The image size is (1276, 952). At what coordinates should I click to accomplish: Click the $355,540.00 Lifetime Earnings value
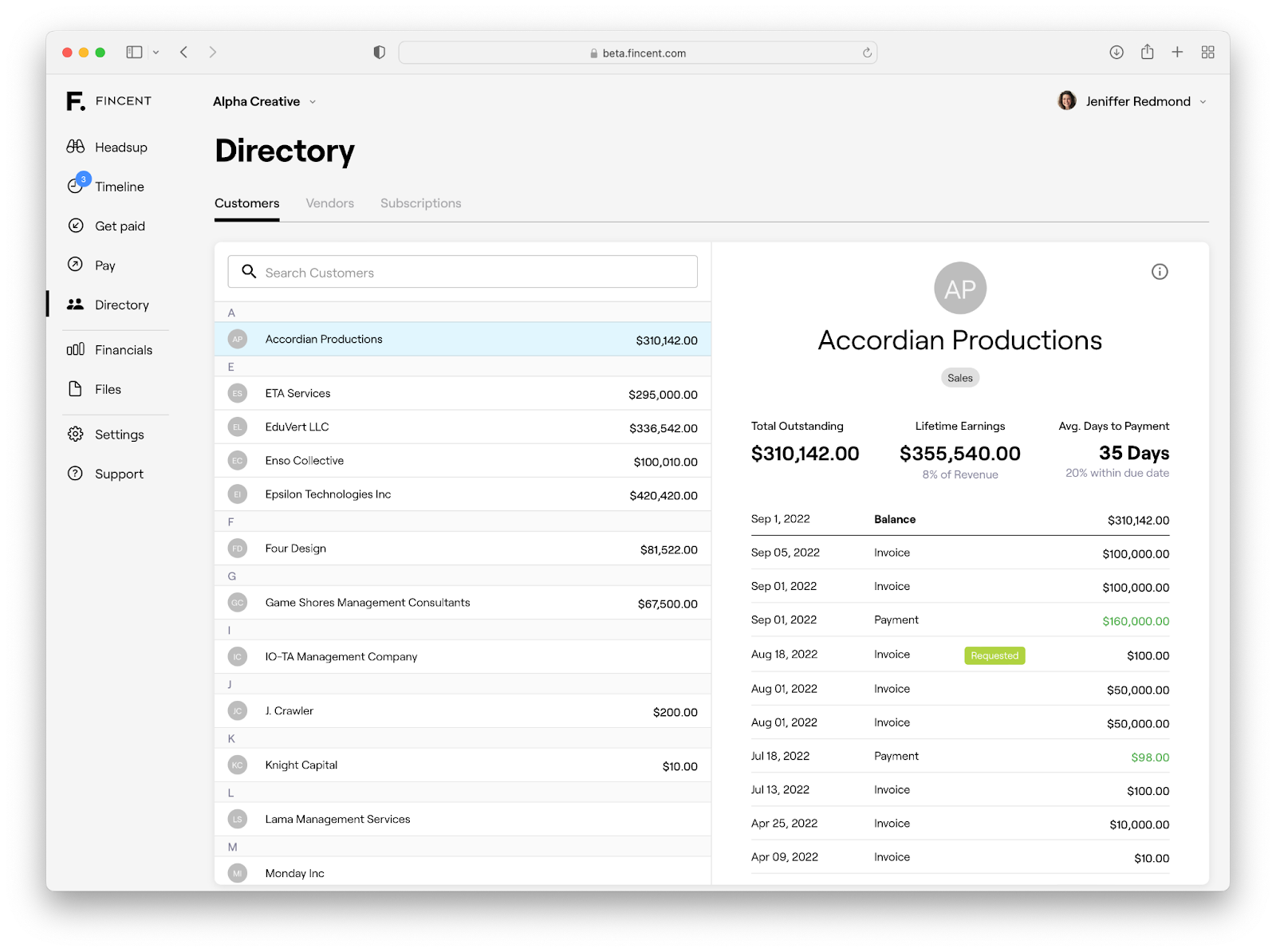tap(960, 454)
